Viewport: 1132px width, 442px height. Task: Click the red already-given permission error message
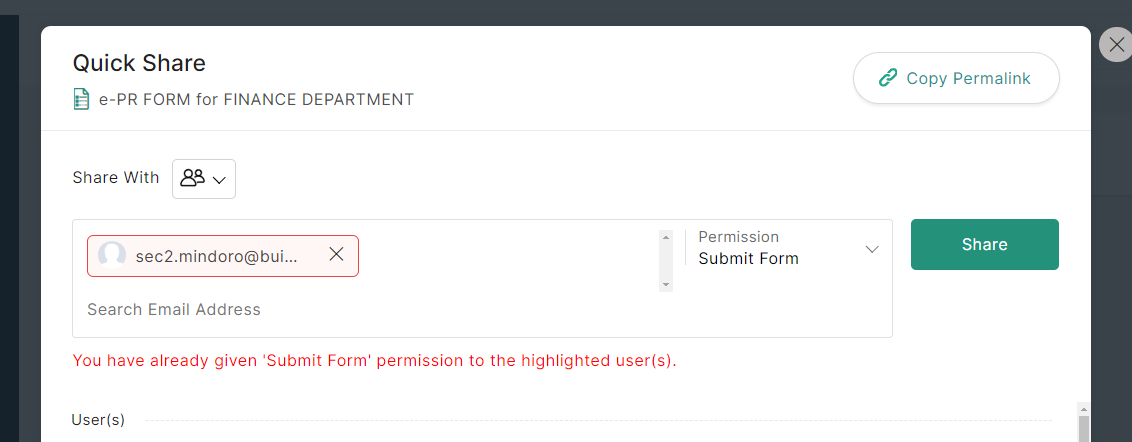click(x=374, y=360)
